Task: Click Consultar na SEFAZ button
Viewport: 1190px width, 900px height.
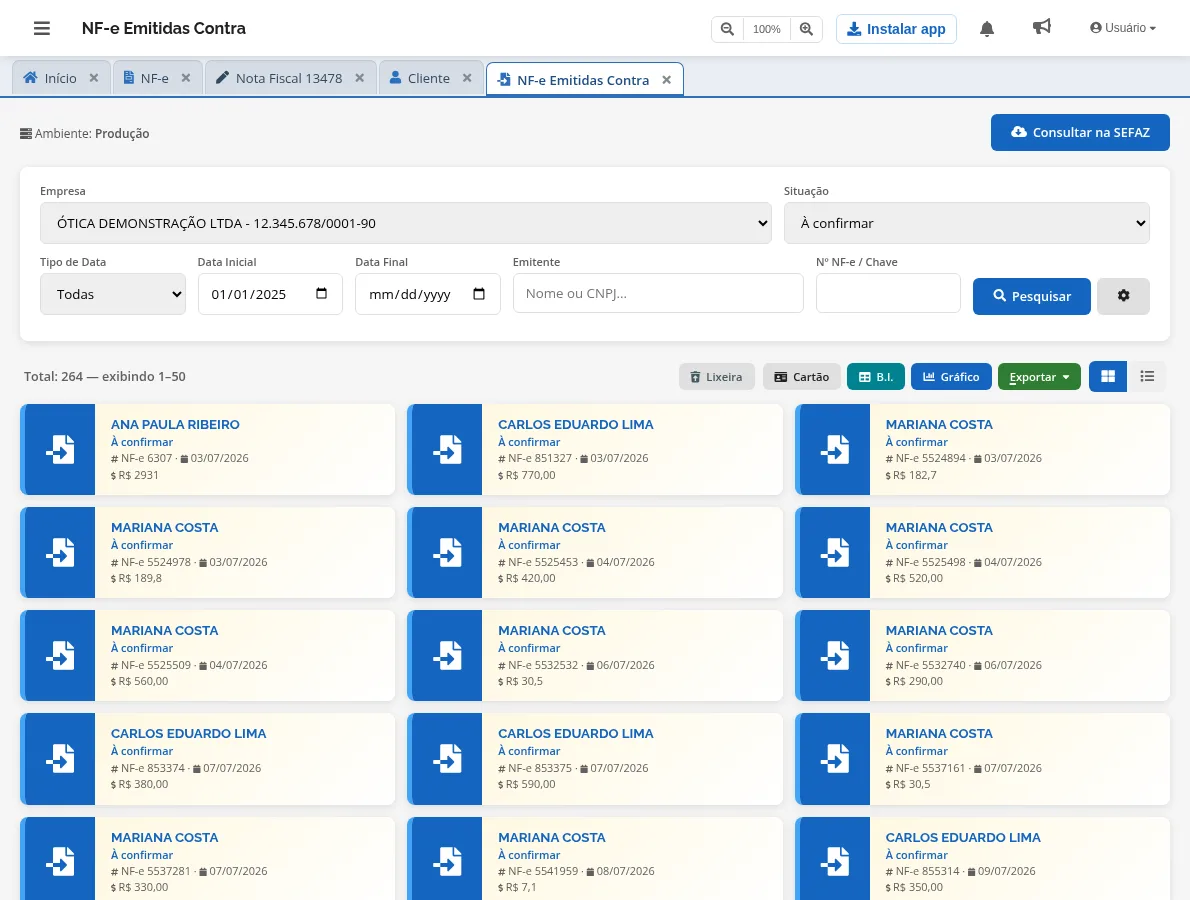Action: [1080, 133]
